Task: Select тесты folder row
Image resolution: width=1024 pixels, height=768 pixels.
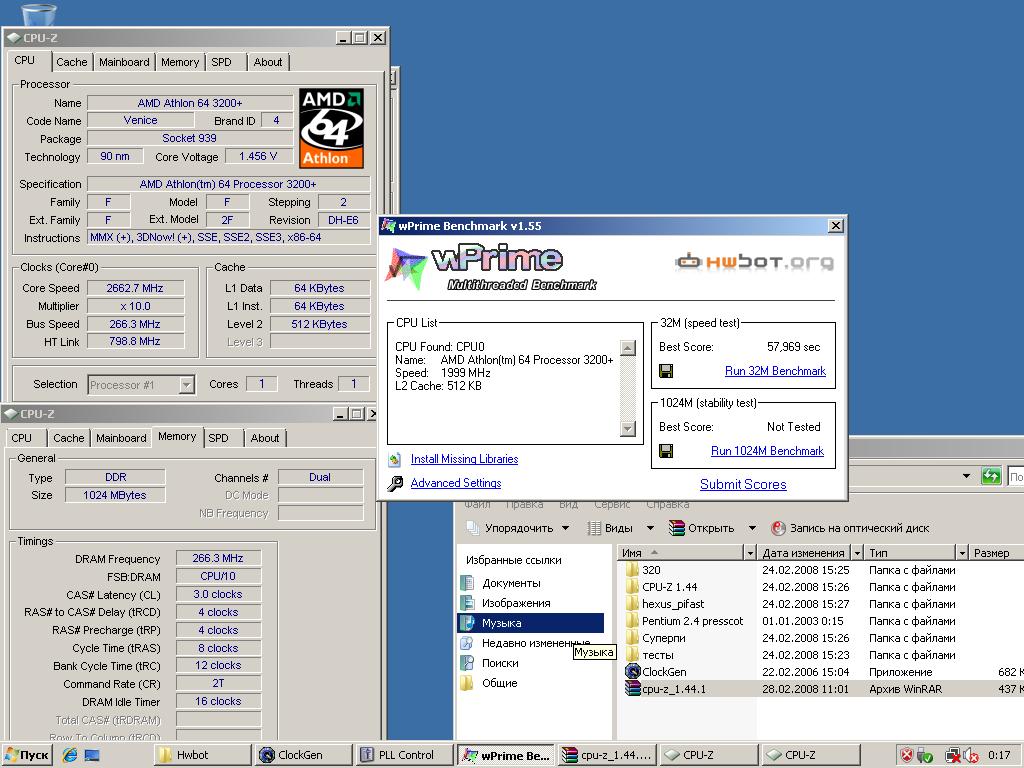Action: coord(658,655)
